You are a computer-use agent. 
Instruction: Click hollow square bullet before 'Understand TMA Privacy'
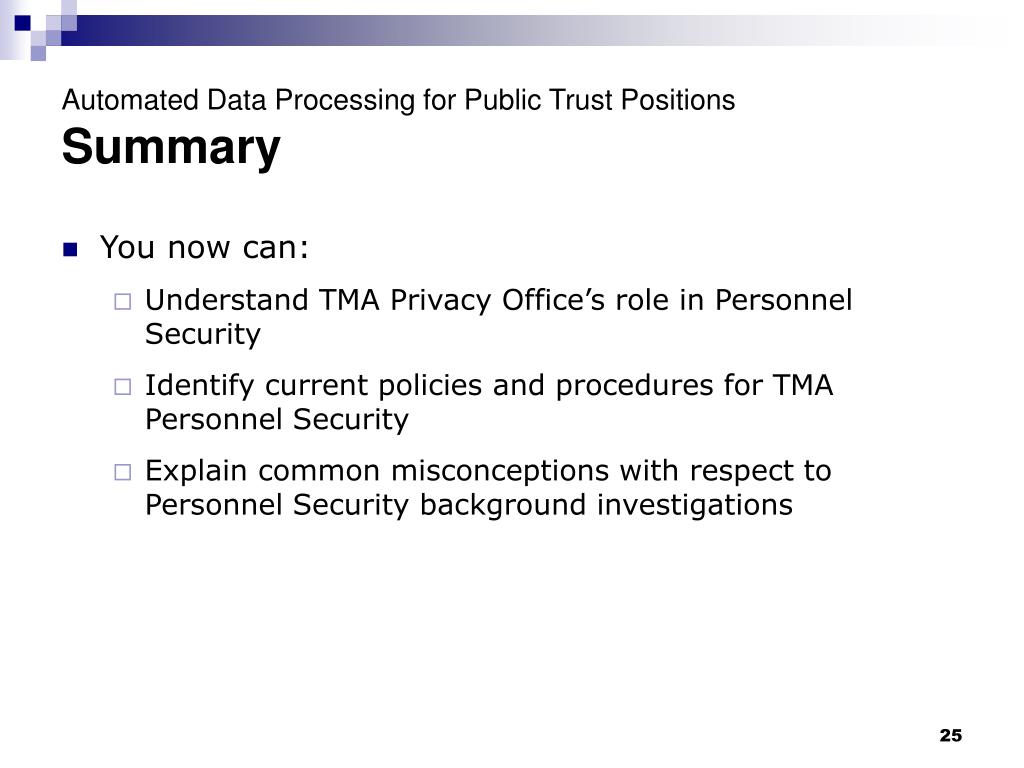point(123,302)
